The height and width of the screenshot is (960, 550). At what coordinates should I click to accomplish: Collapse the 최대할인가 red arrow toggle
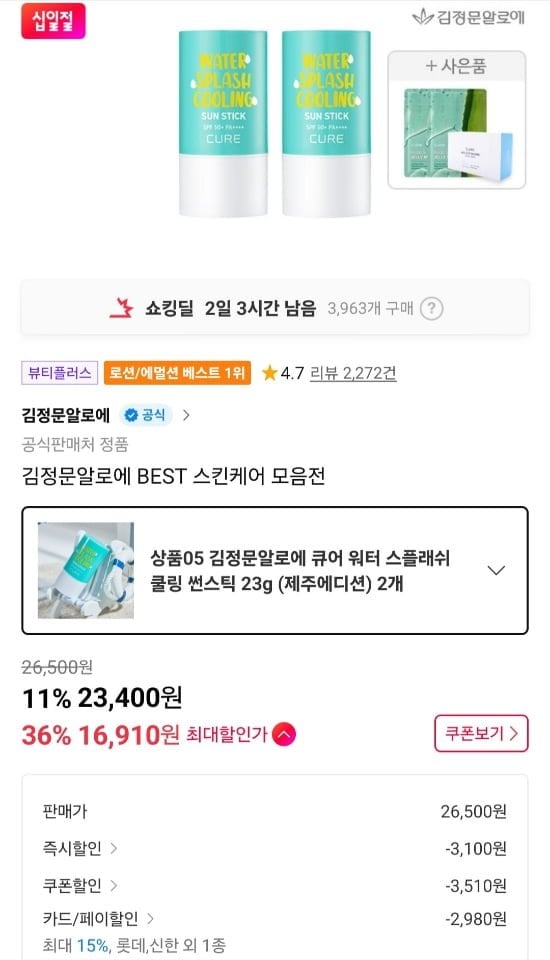[284, 734]
